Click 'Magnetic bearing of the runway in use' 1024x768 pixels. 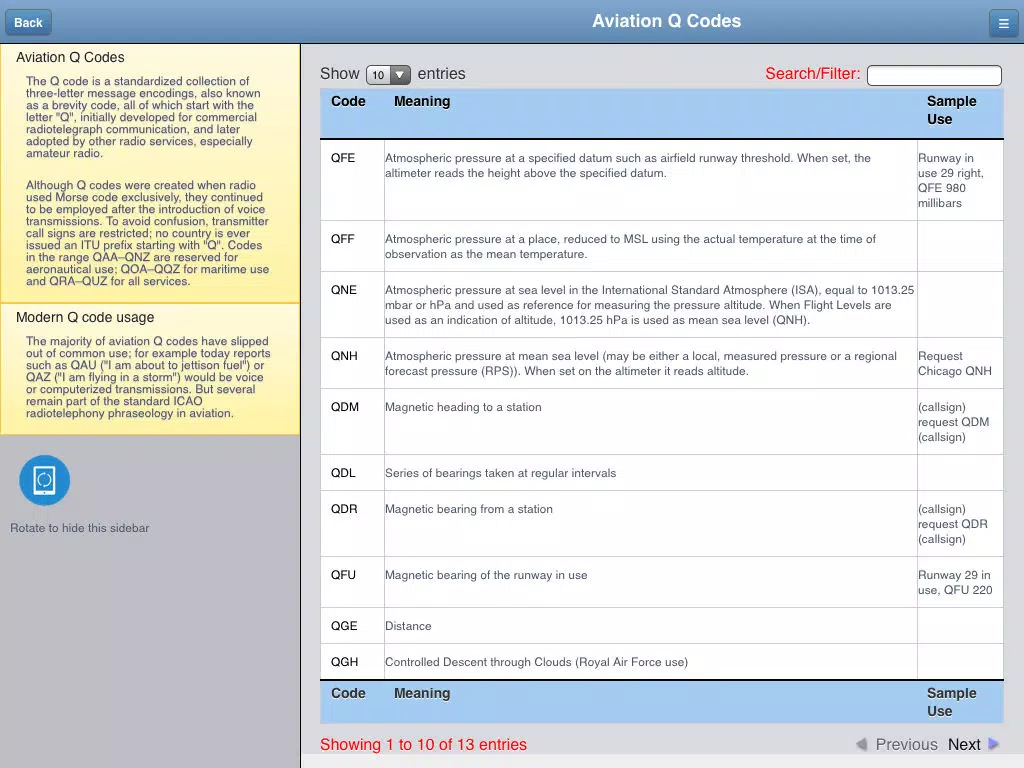coord(486,575)
